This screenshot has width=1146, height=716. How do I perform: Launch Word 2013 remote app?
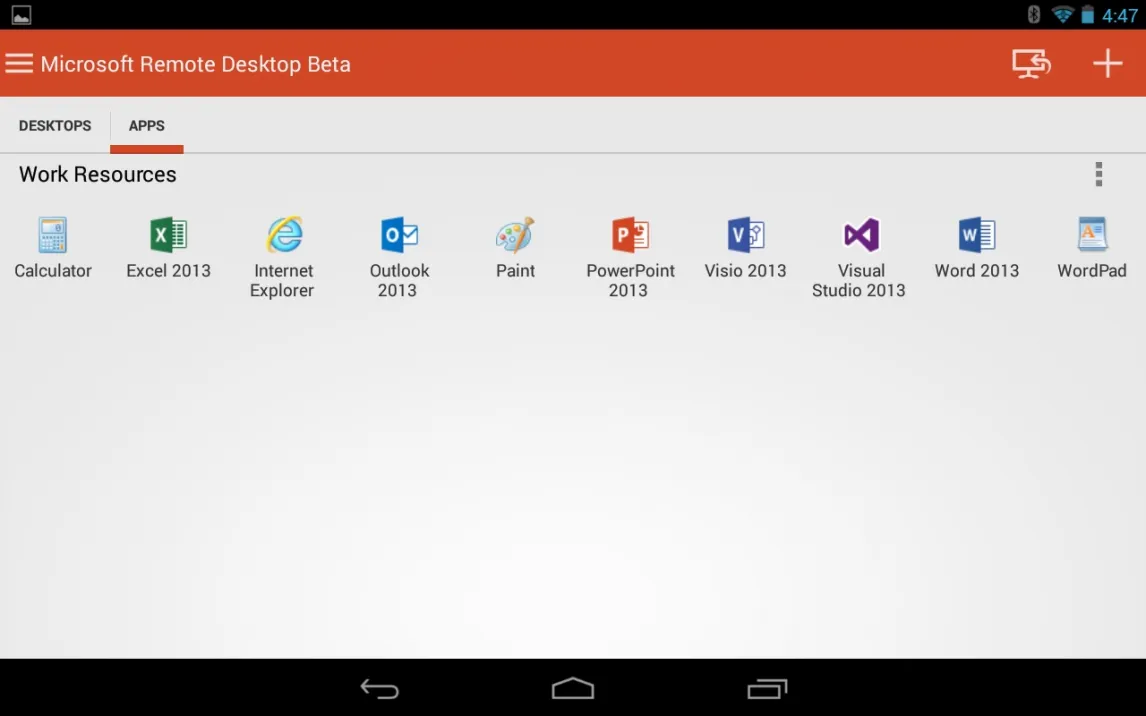pos(976,236)
